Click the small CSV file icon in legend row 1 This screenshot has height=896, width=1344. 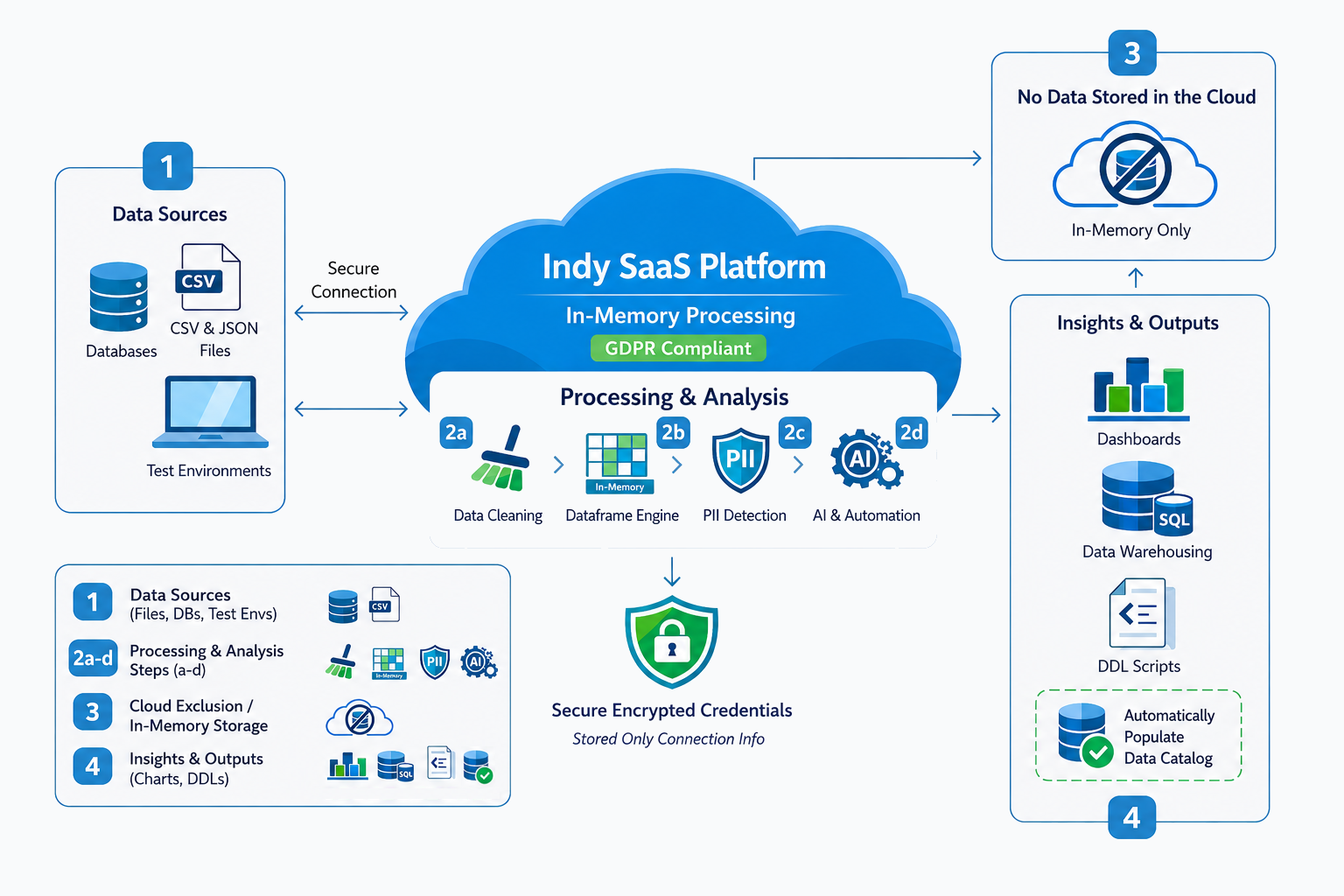click(385, 605)
